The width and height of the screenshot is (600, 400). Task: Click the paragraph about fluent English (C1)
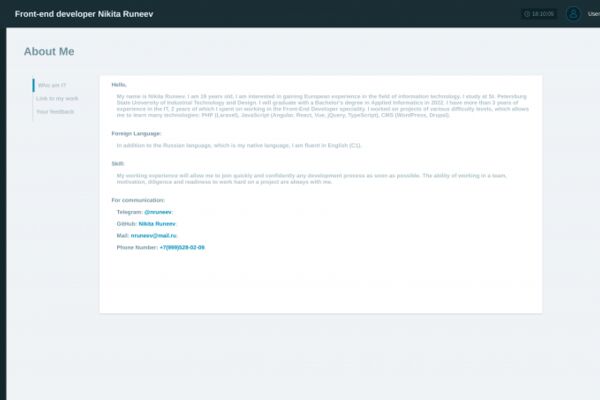(x=239, y=145)
